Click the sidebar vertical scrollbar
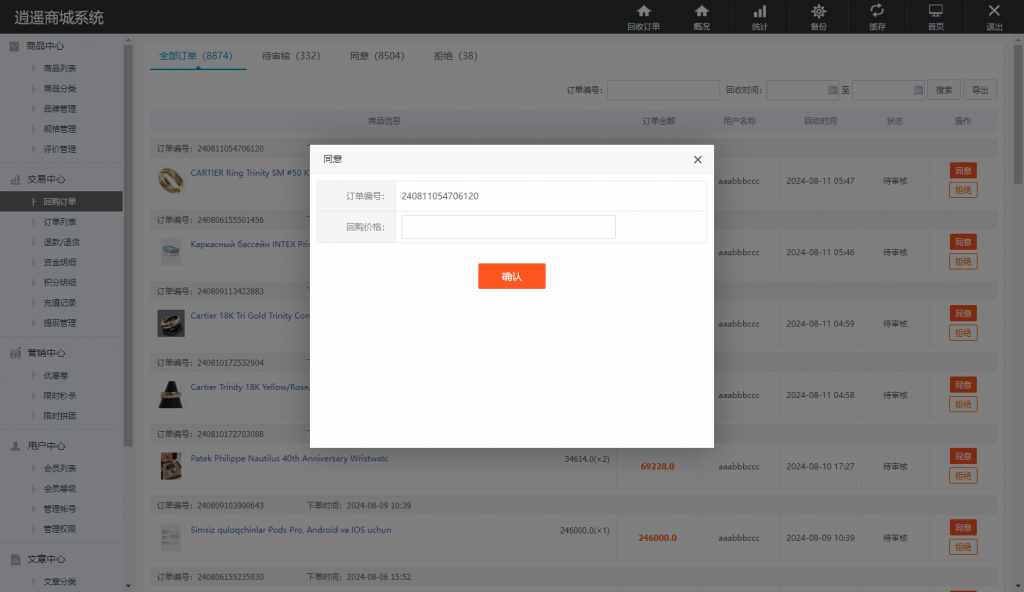This screenshot has width=1024, height=592. (128, 245)
